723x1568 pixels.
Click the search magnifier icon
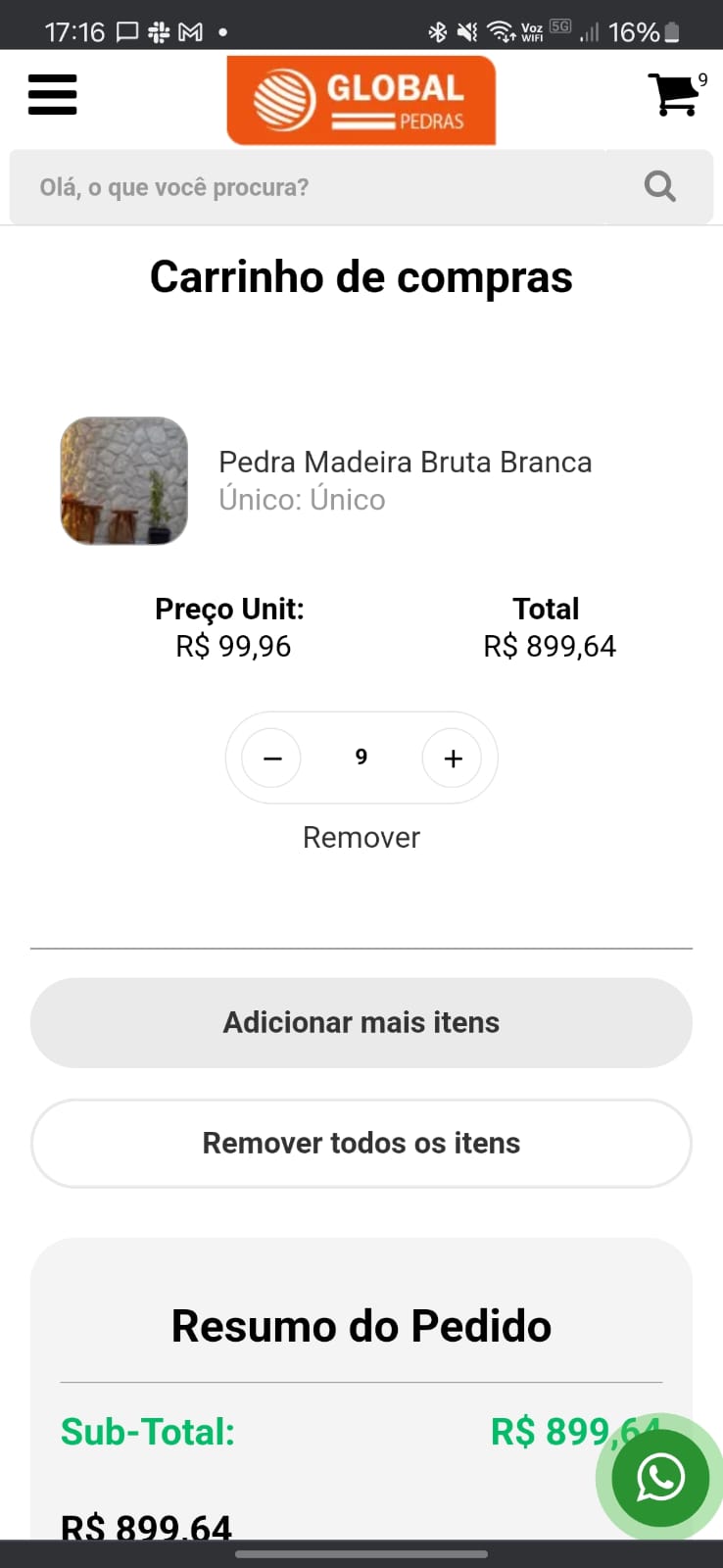659,186
